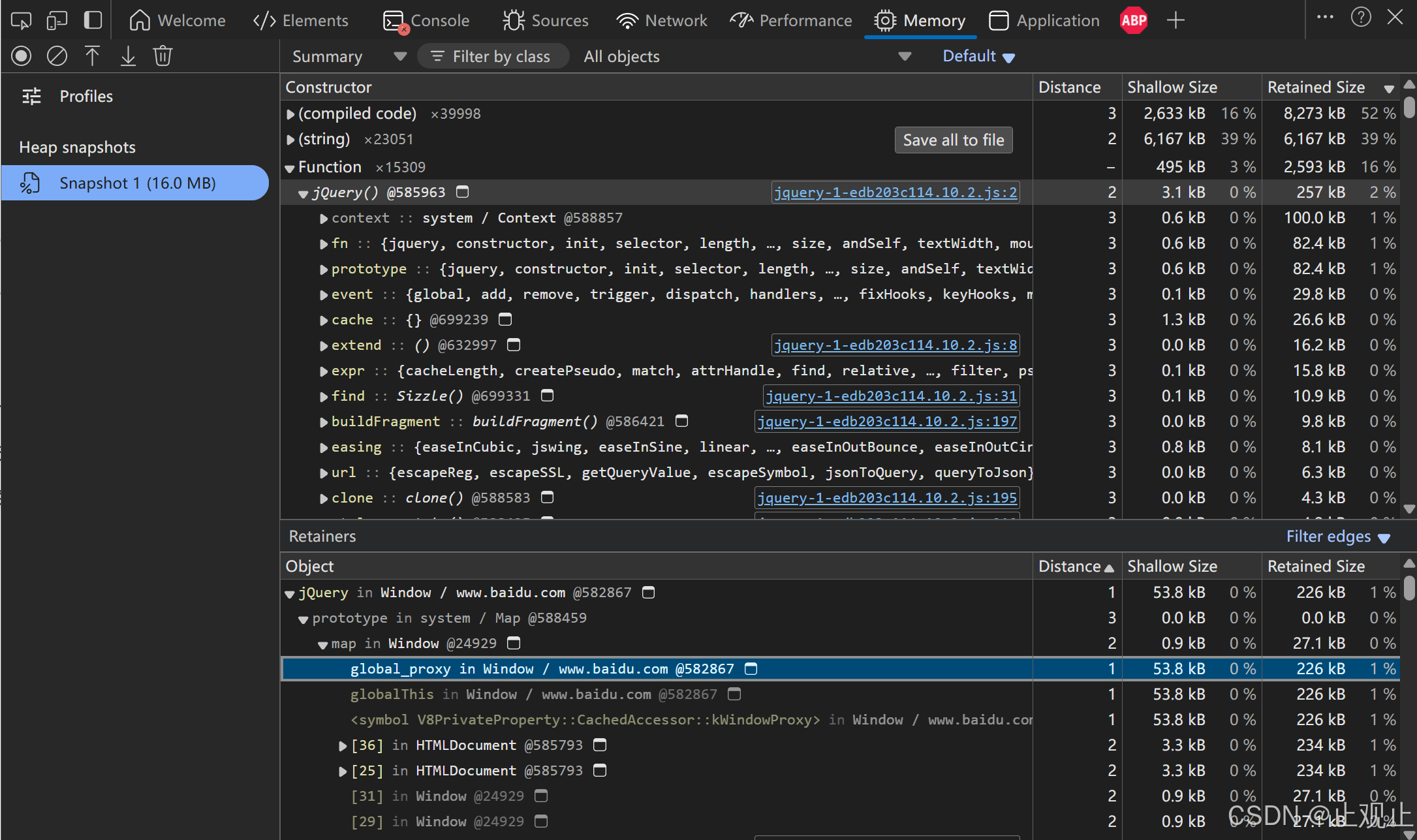Image resolution: width=1417 pixels, height=840 pixels.
Task: Open the Console tab
Action: [426, 20]
